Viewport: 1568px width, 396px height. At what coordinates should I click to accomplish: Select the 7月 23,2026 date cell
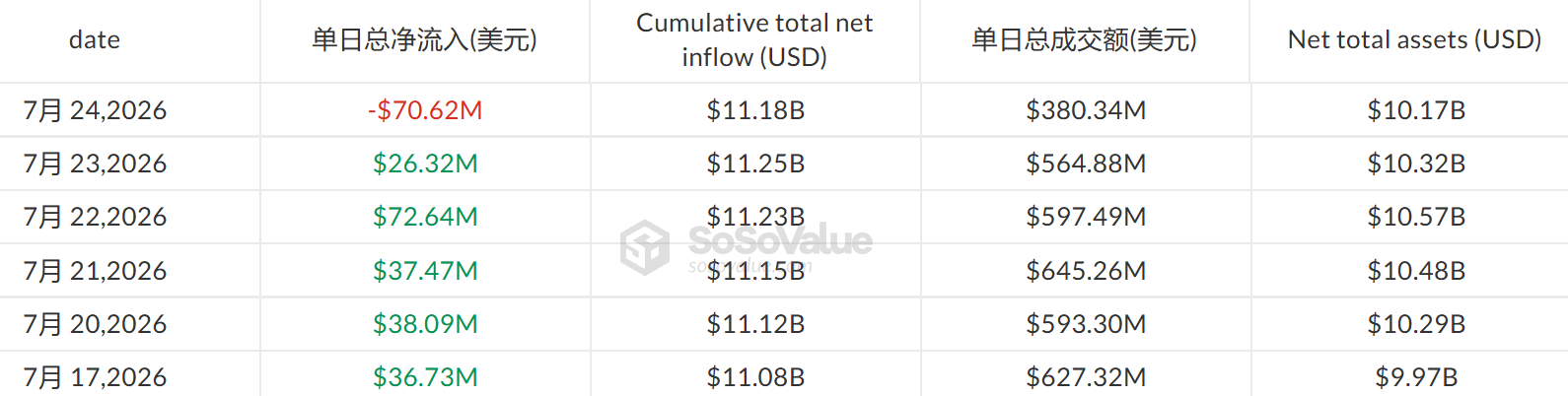pos(96,164)
